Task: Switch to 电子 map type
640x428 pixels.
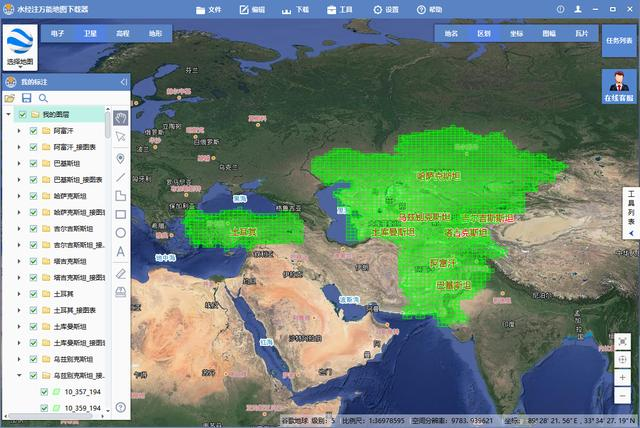Action: (x=58, y=33)
